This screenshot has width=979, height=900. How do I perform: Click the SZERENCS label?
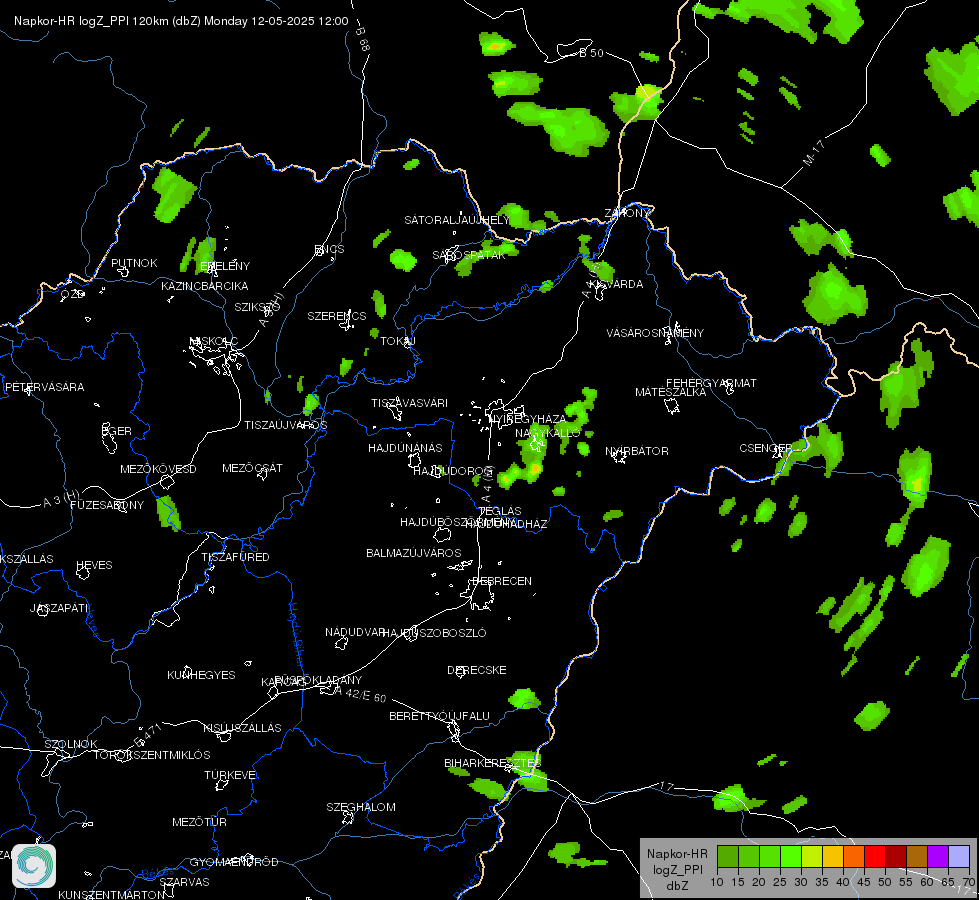tap(337, 316)
